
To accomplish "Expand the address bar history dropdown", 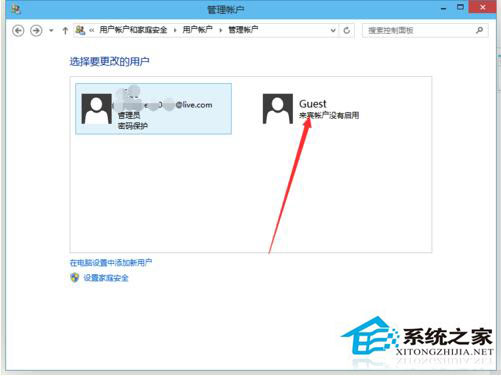I will (333, 30).
